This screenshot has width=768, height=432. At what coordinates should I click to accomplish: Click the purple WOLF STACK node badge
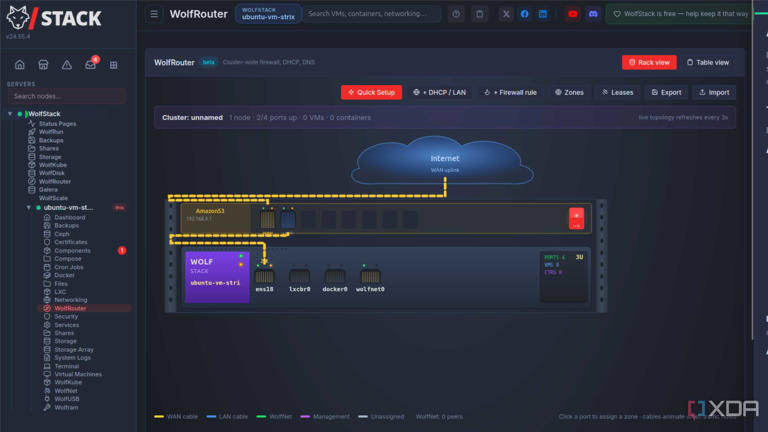pos(217,277)
